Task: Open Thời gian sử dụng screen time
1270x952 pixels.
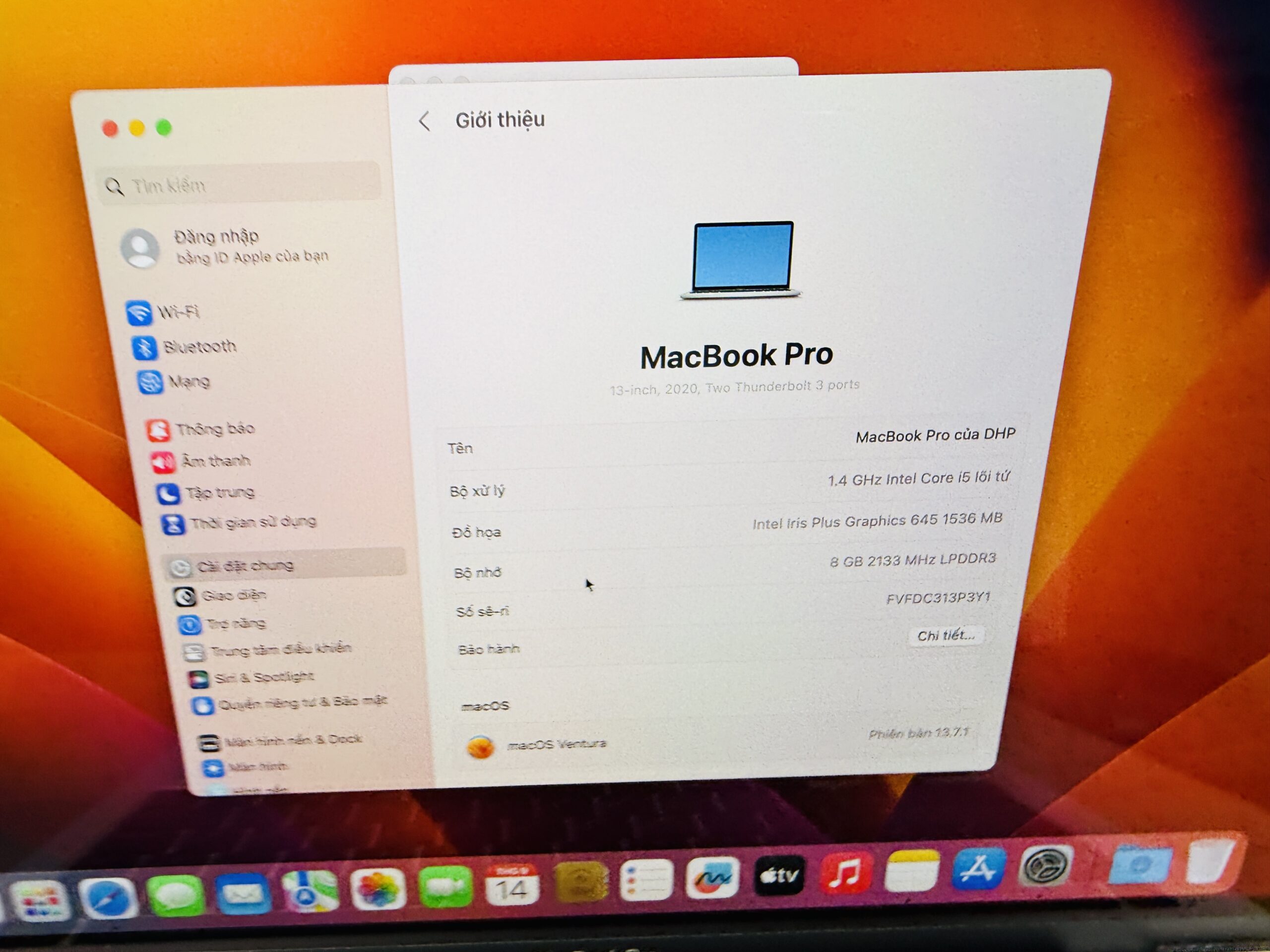Action: 239,523
